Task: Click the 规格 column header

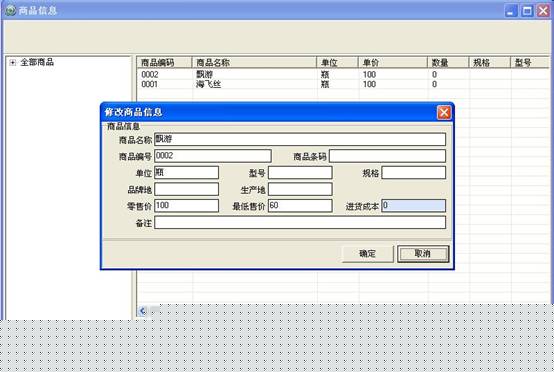Action: click(490, 63)
